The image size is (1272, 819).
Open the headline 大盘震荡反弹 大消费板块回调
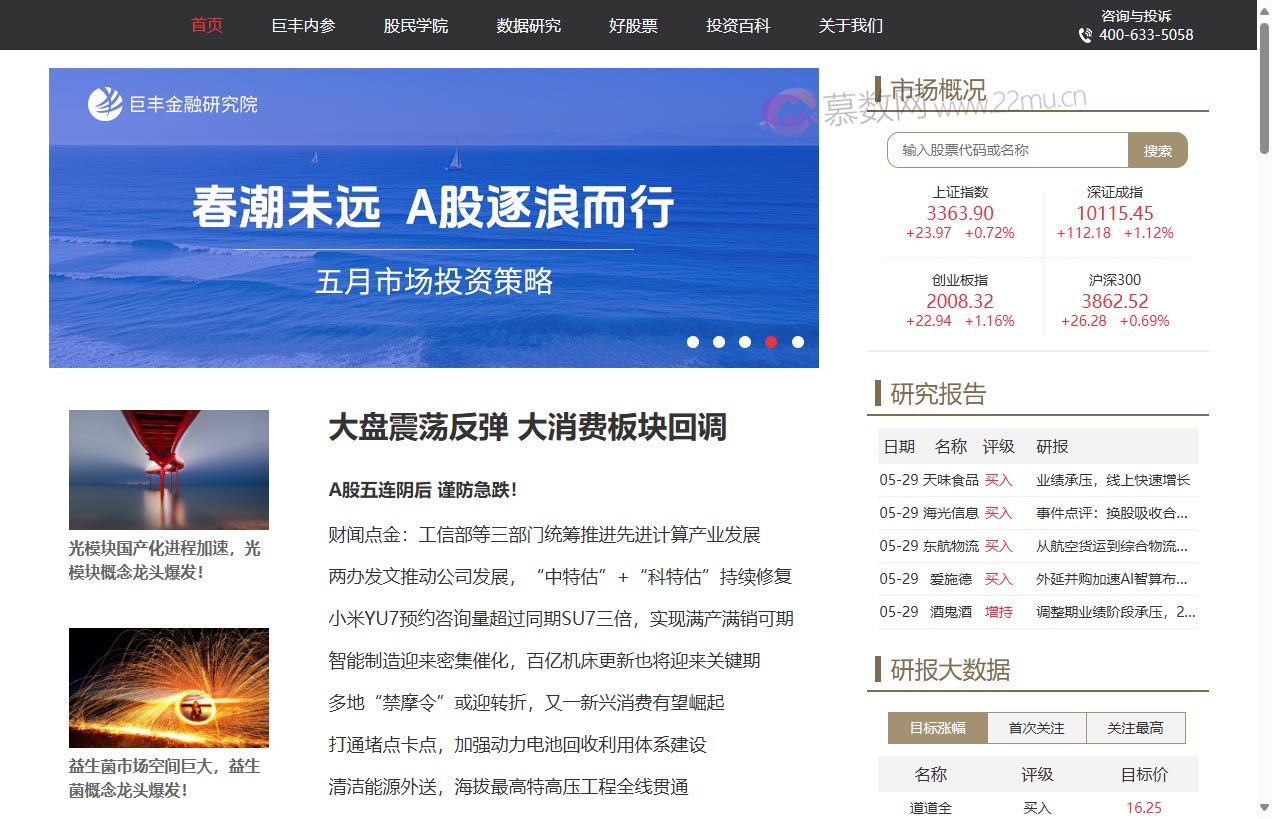point(528,428)
